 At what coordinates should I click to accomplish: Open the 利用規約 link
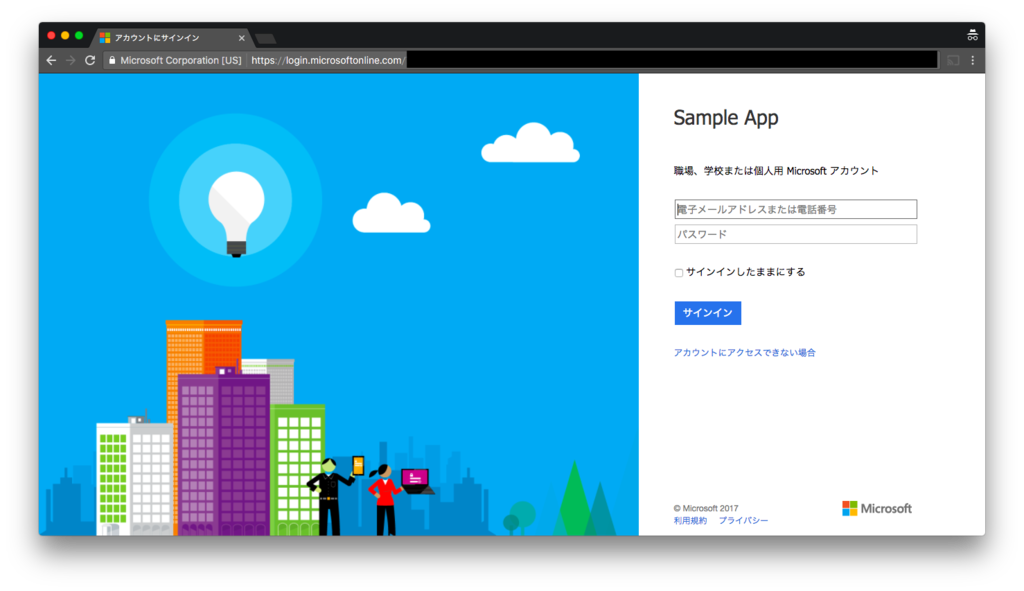(690, 520)
